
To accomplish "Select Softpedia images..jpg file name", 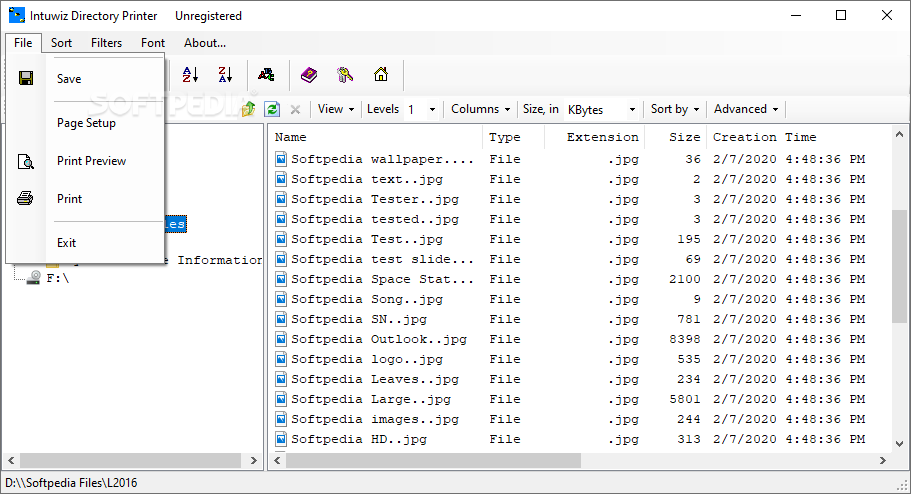I will click(x=375, y=419).
